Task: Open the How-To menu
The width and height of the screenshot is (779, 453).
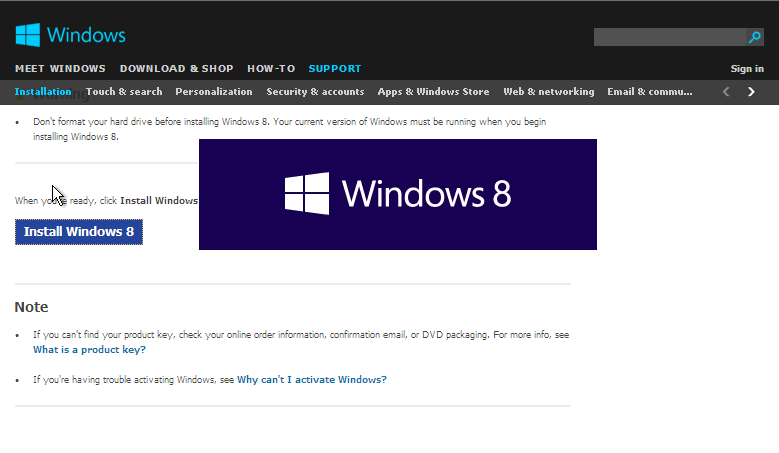Action: pos(271,69)
